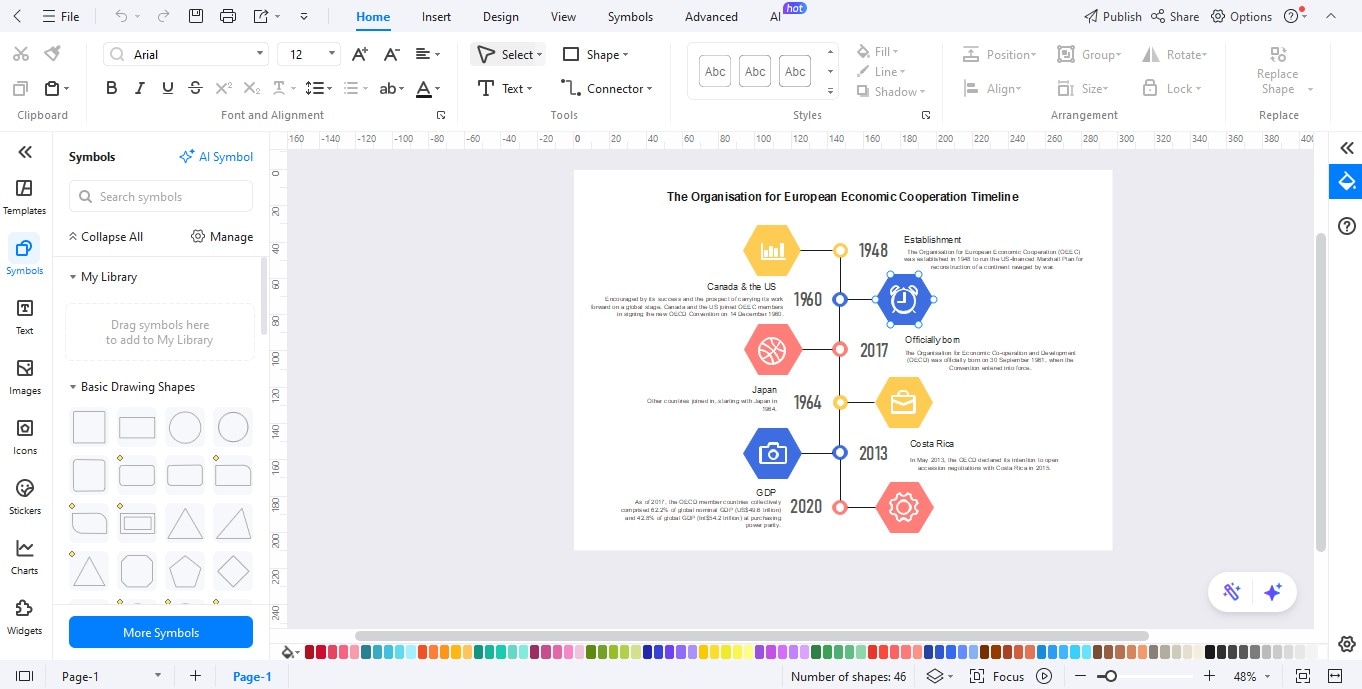Click the Fit to page icon

click(x=1303, y=676)
